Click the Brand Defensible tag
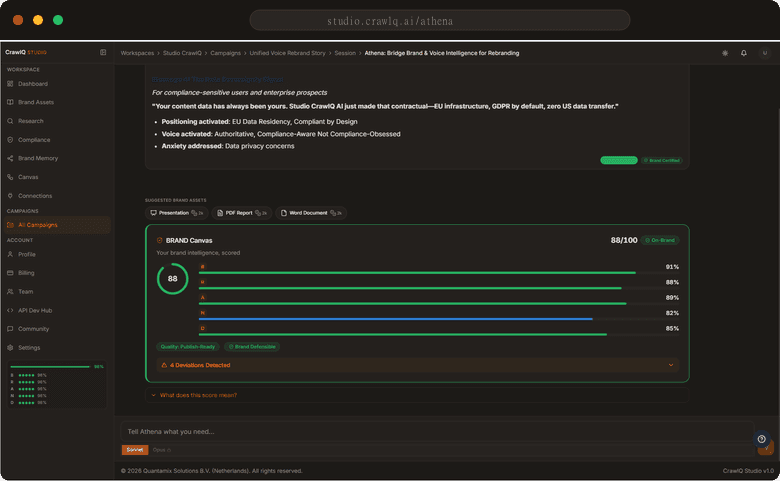Viewport: 780px width, 481px height. pyautogui.click(x=252, y=347)
